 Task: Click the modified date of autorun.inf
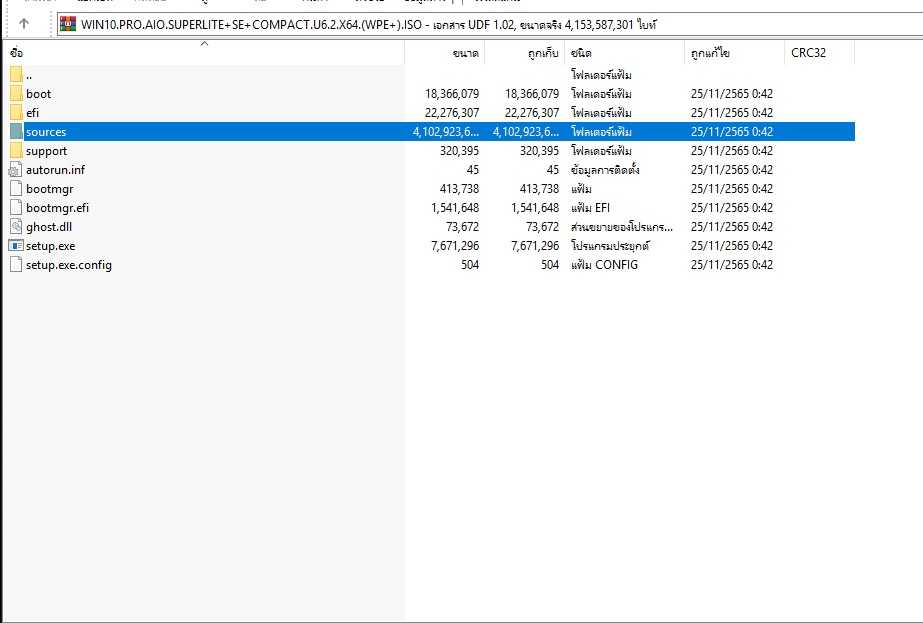pyautogui.click(x=732, y=170)
